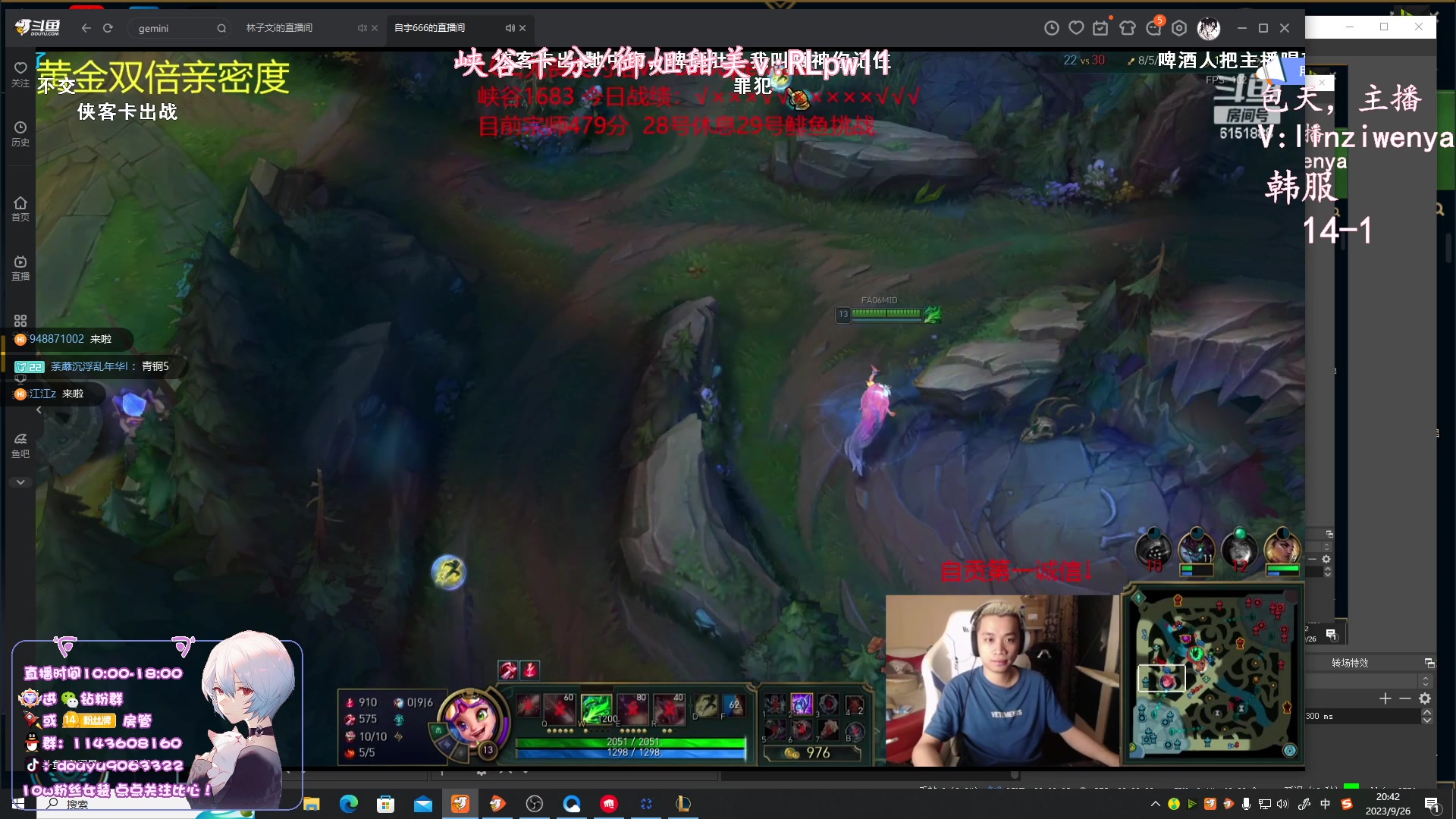Click the 首页 home sidebar icon
This screenshot has height=819, width=1456.
tap(20, 208)
